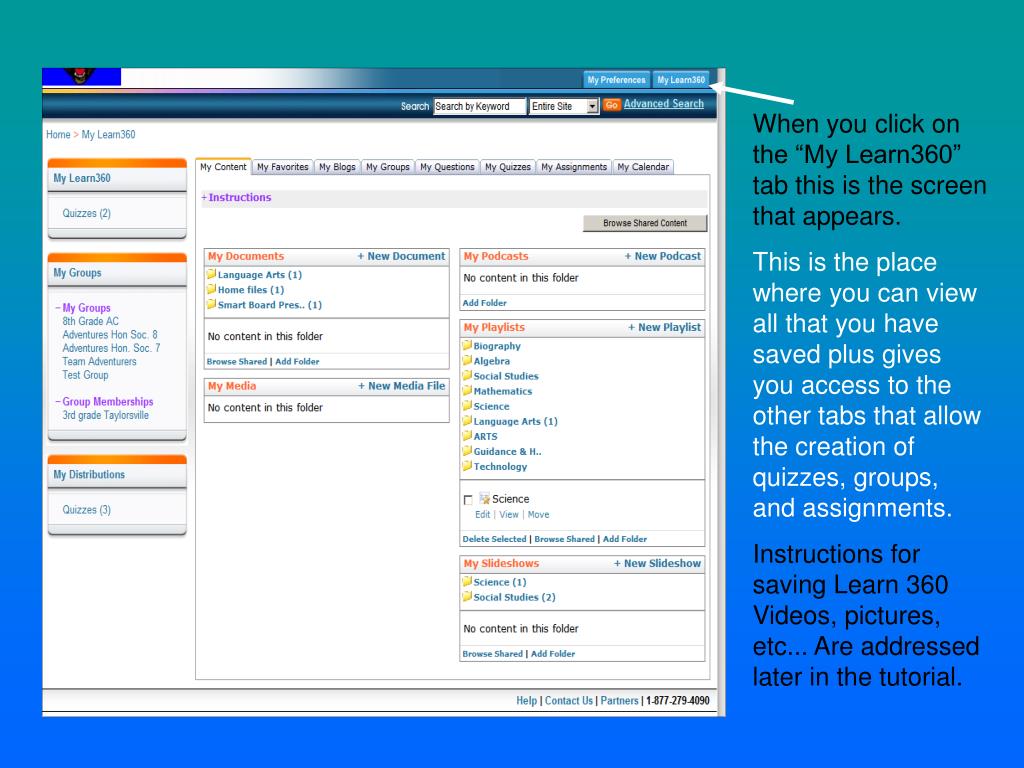Image resolution: width=1024 pixels, height=768 pixels.
Task: Click the Guidance & H.. folder icon
Action: pyautogui.click(x=467, y=450)
